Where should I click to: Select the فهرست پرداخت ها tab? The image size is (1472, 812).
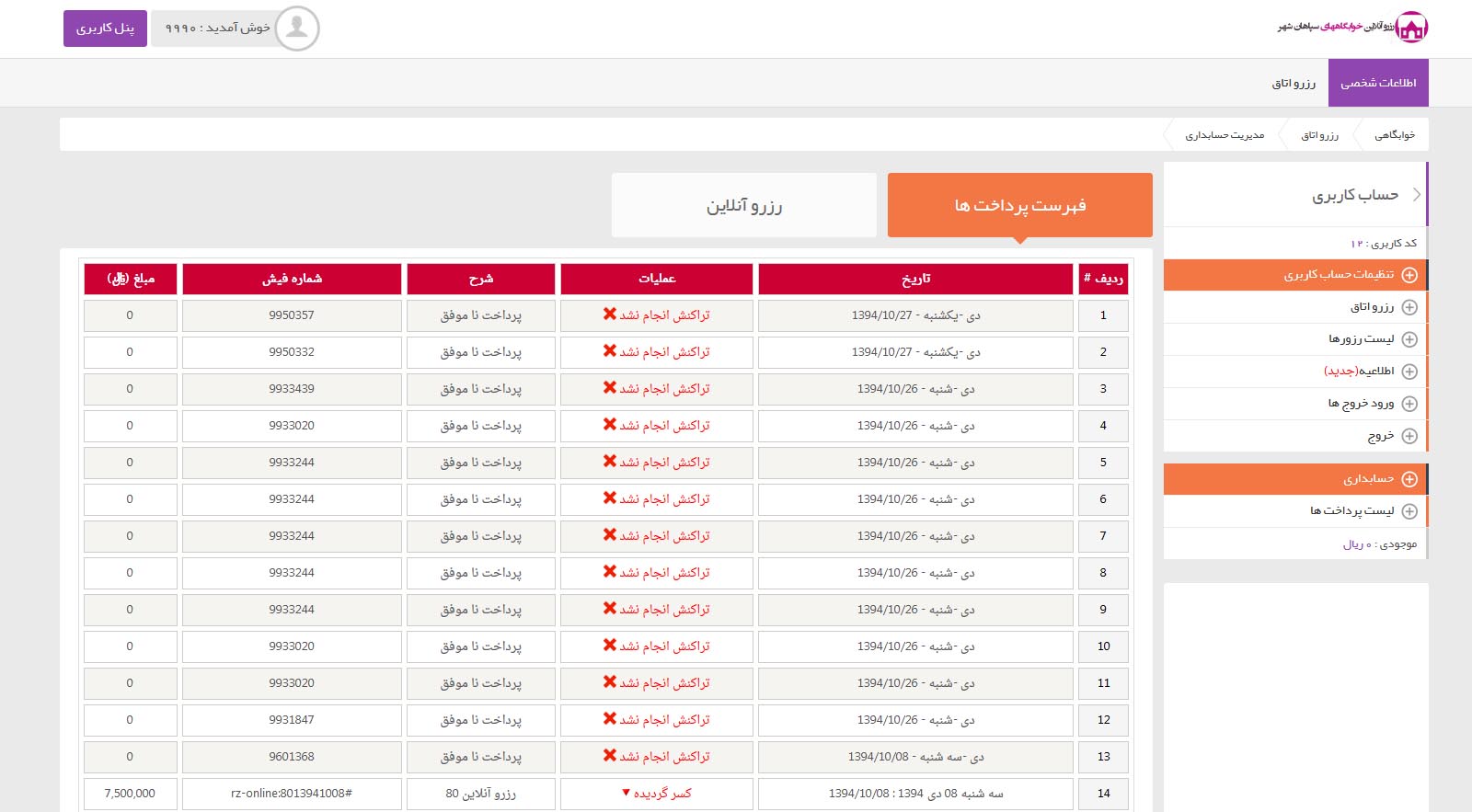tap(1019, 206)
